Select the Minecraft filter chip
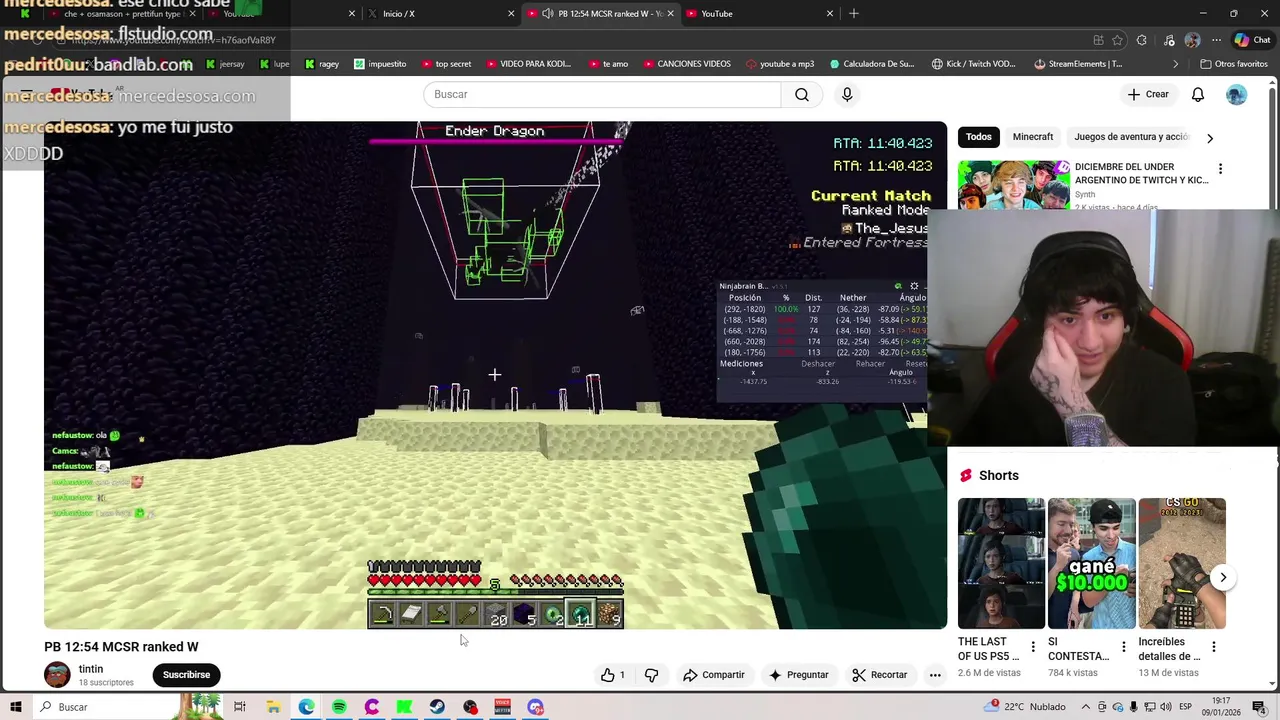The height and width of the screenshot is (720, 1280). click(x=1033, y=137)
